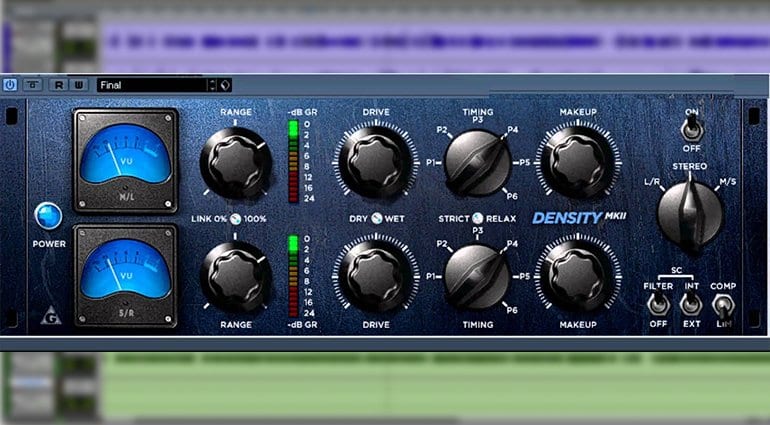This screenshot has height=425, width=770.
Task: Click the R read automation button
Action: coord(59,85)
